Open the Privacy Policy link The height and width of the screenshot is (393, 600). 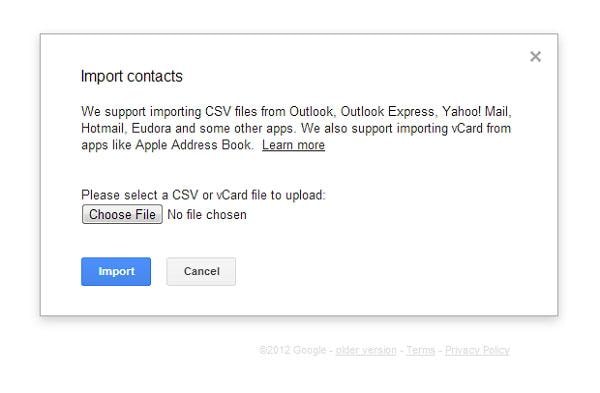pyautogui.click(x=477, y=350)
